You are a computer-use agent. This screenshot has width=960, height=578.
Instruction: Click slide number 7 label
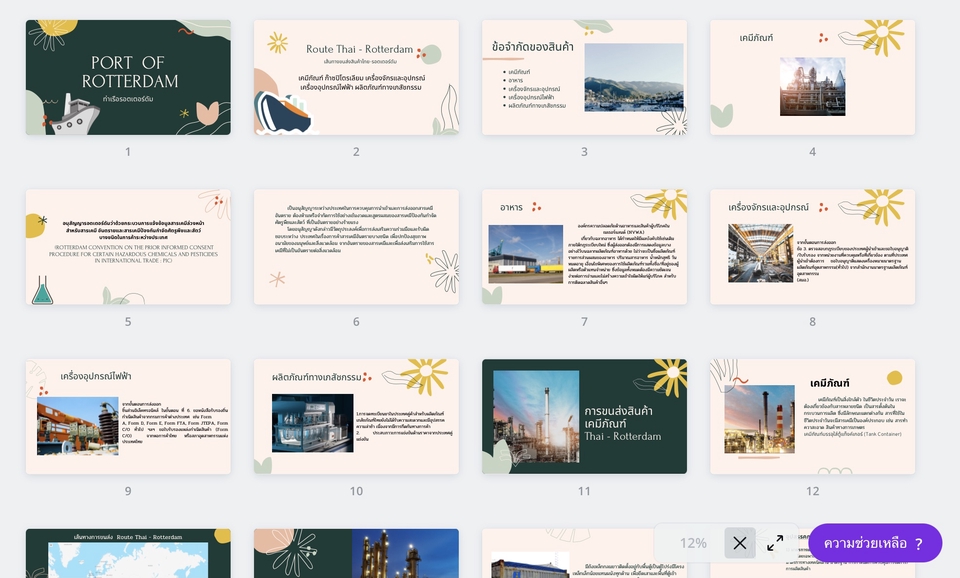coord(584,321)
